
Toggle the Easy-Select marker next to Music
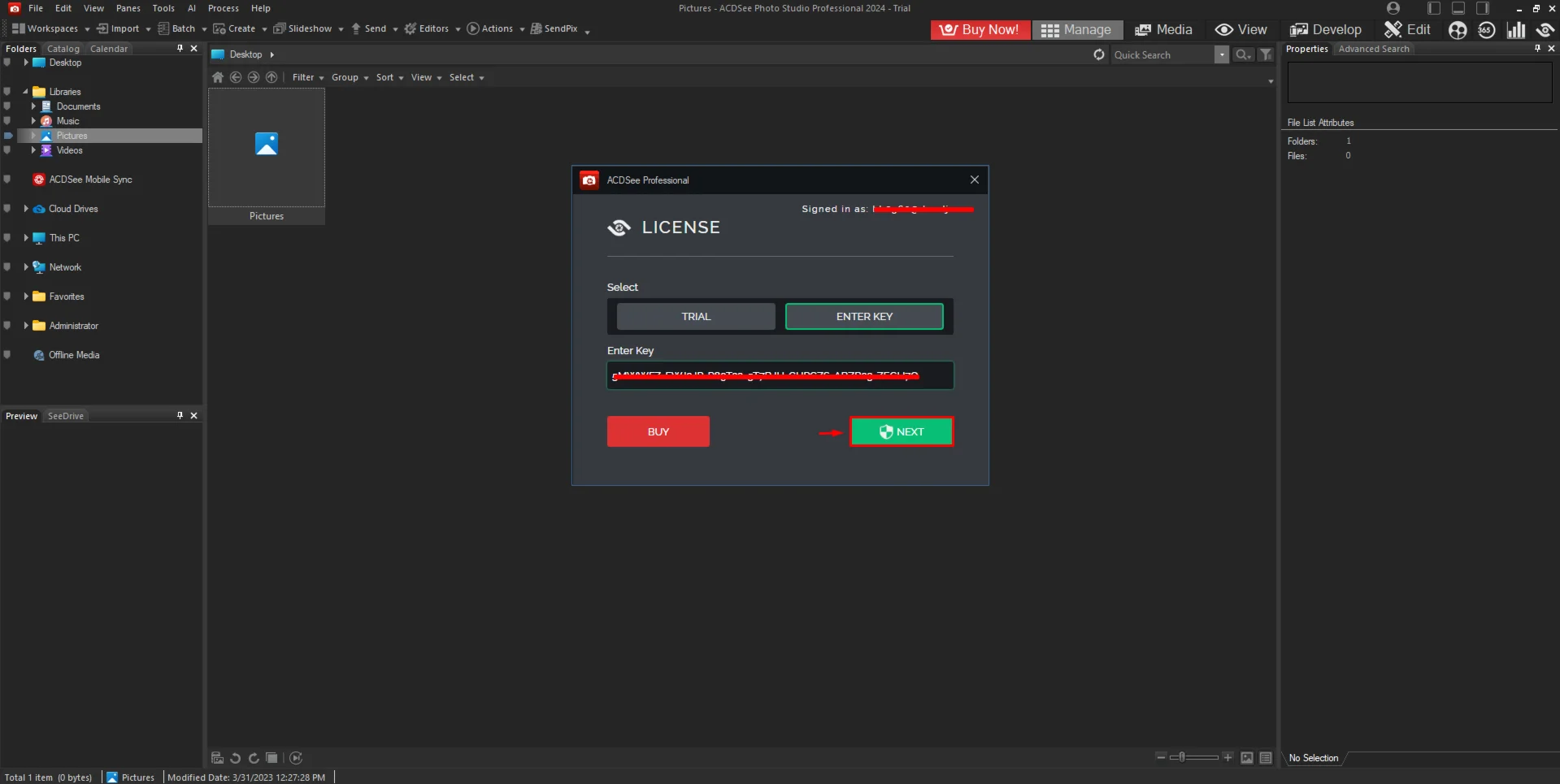coord(7,121)
